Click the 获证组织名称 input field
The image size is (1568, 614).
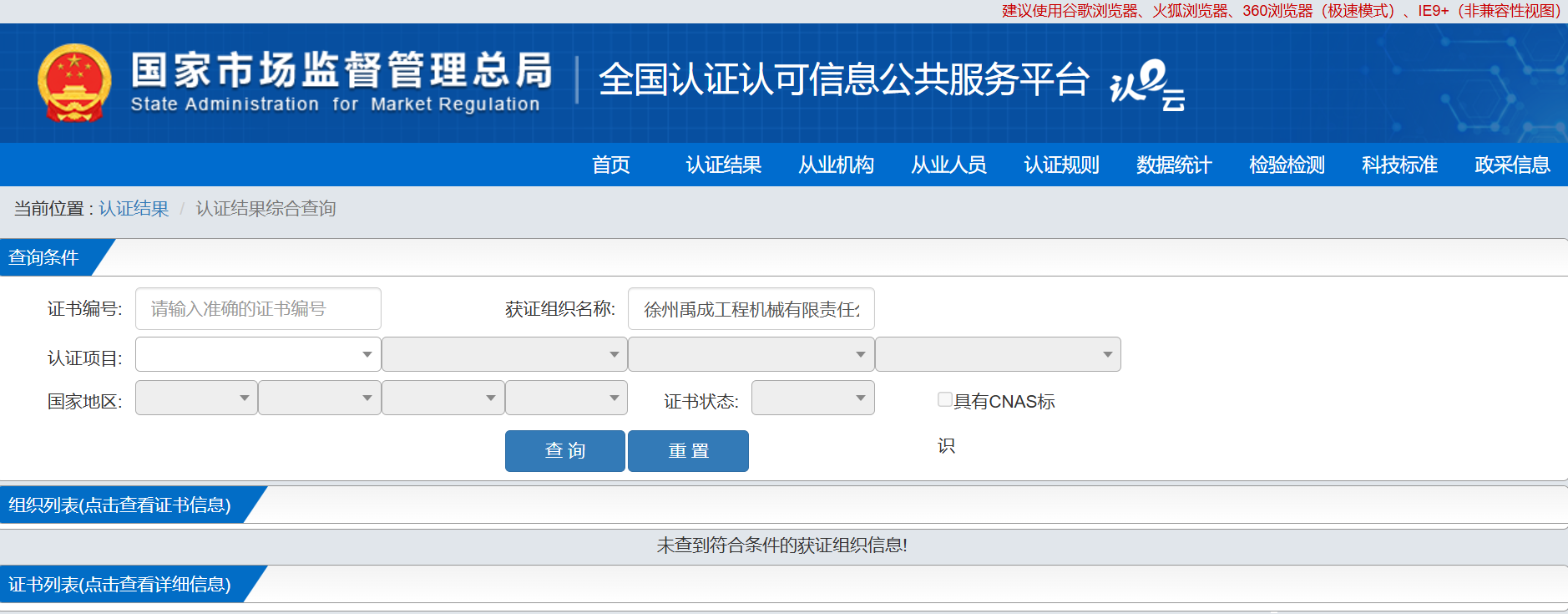(751, 309)
